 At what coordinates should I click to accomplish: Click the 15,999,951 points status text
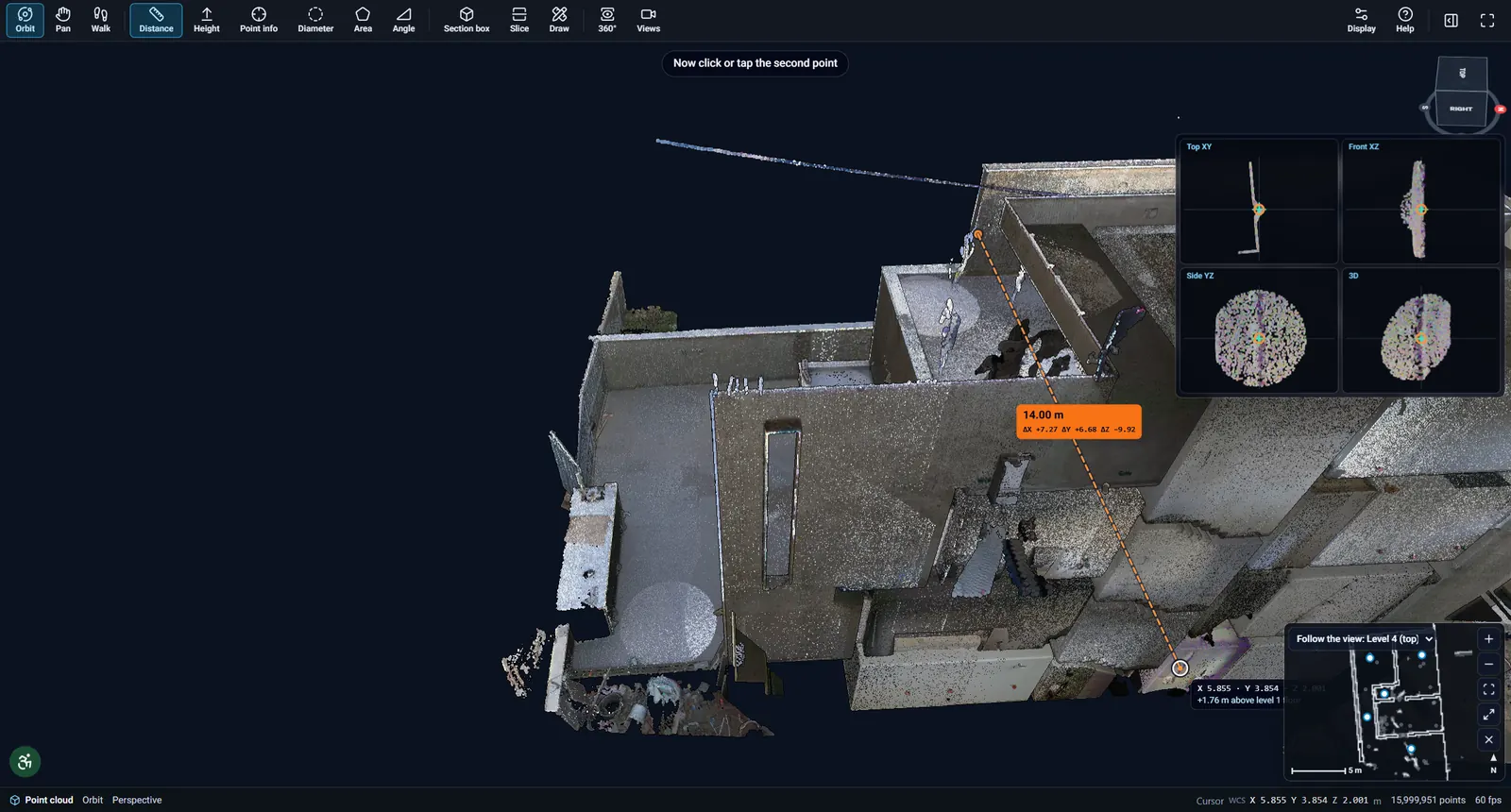1428,800
